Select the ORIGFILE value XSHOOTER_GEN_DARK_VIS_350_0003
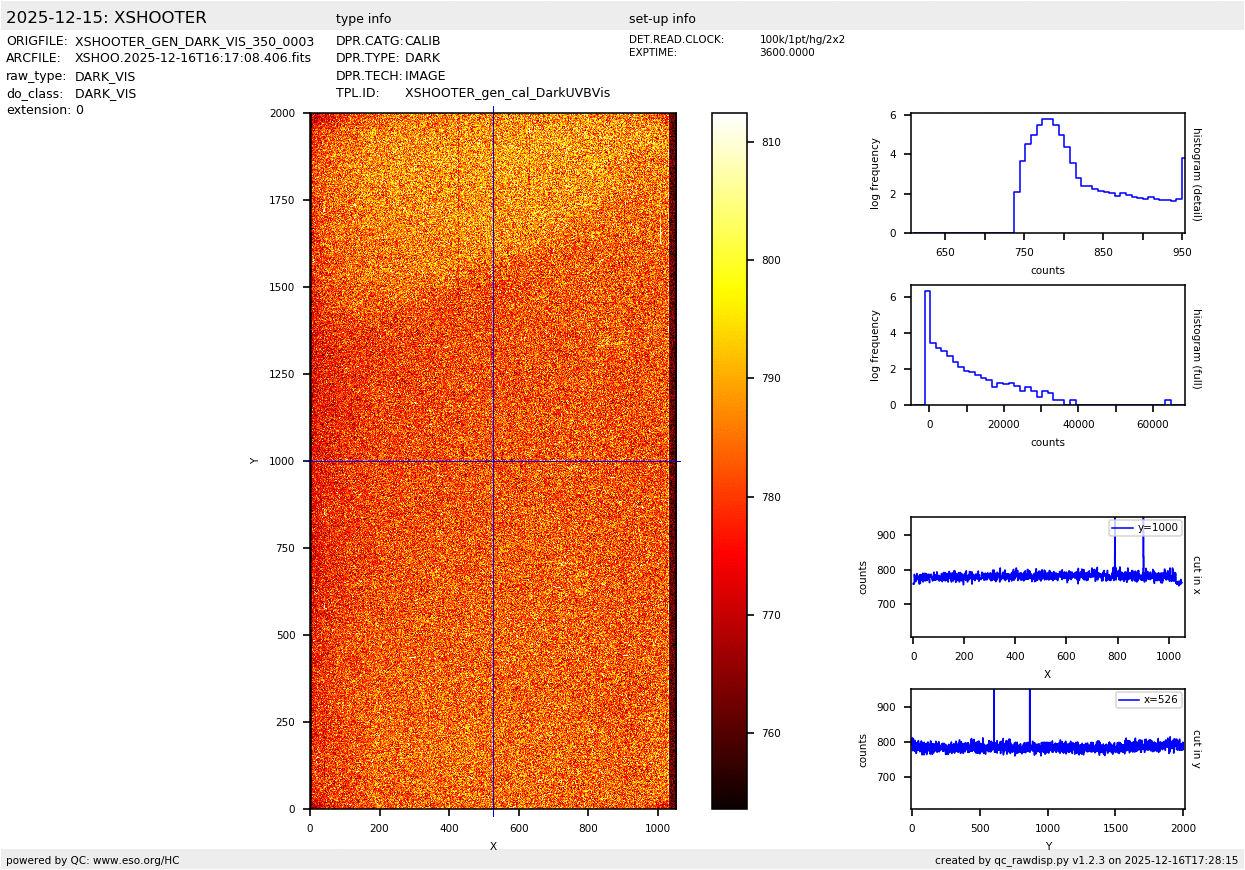Screen dimensions: 1245x870 194,42
